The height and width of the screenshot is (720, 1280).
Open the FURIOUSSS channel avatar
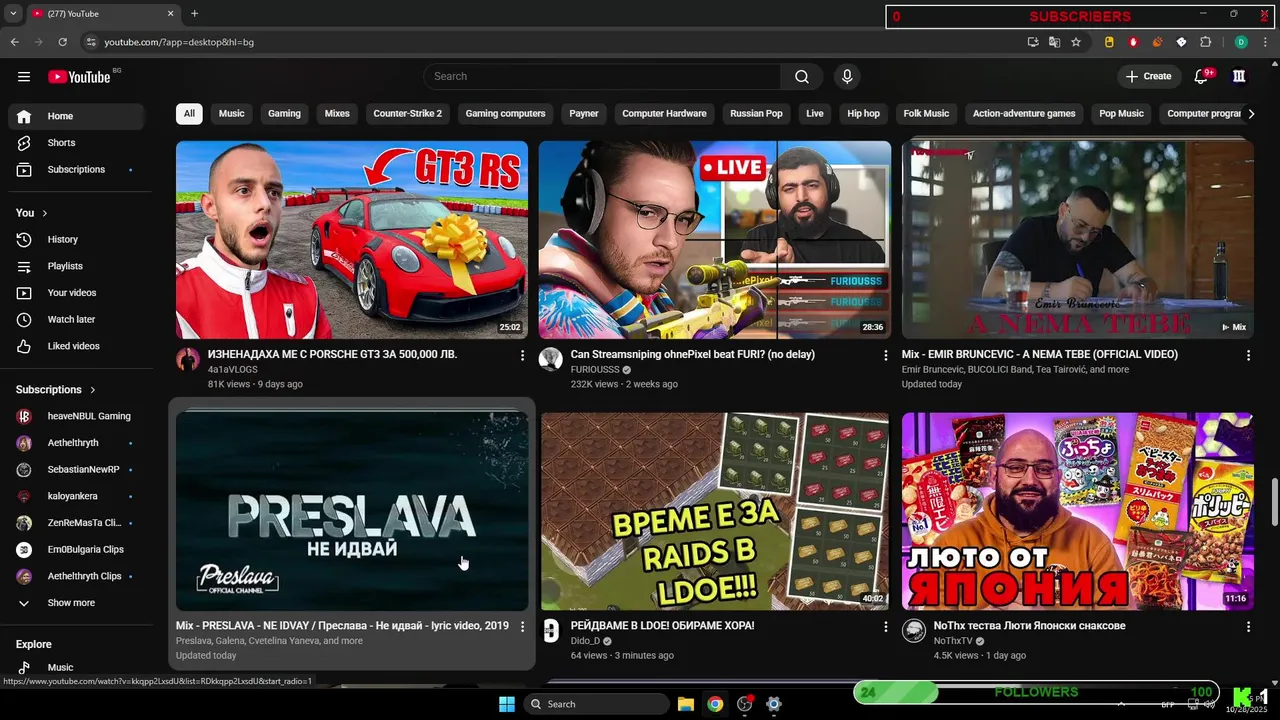pyautogui.click(x=550, y=360)
